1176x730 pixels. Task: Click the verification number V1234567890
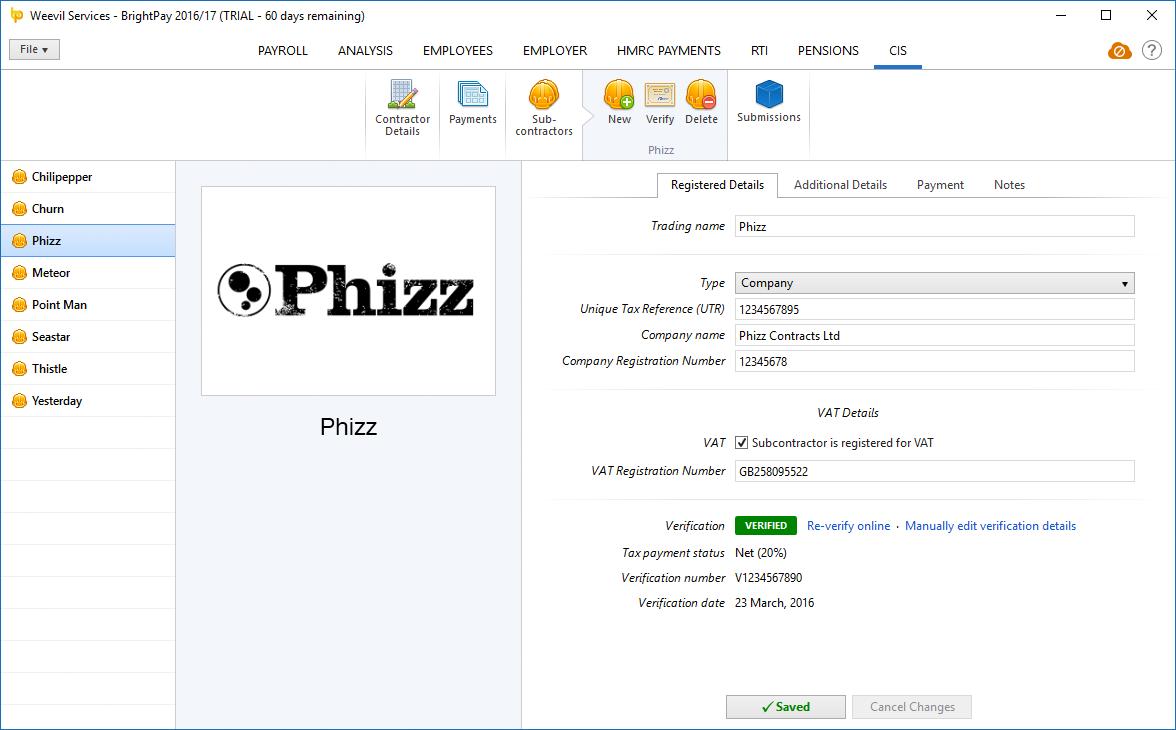click(x=769, y=578)
